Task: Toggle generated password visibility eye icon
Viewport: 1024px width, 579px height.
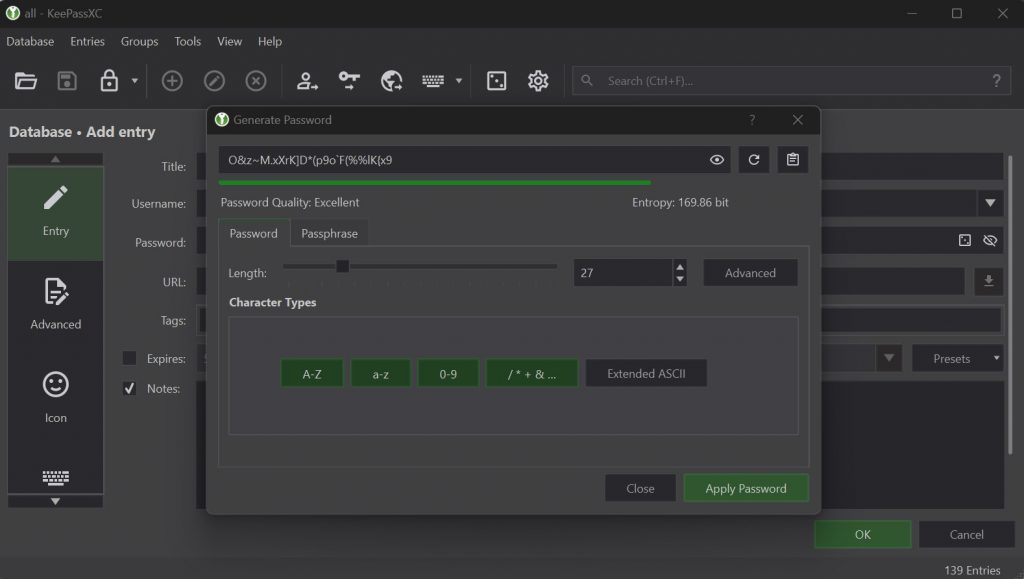Action: (x=716, y=160)
